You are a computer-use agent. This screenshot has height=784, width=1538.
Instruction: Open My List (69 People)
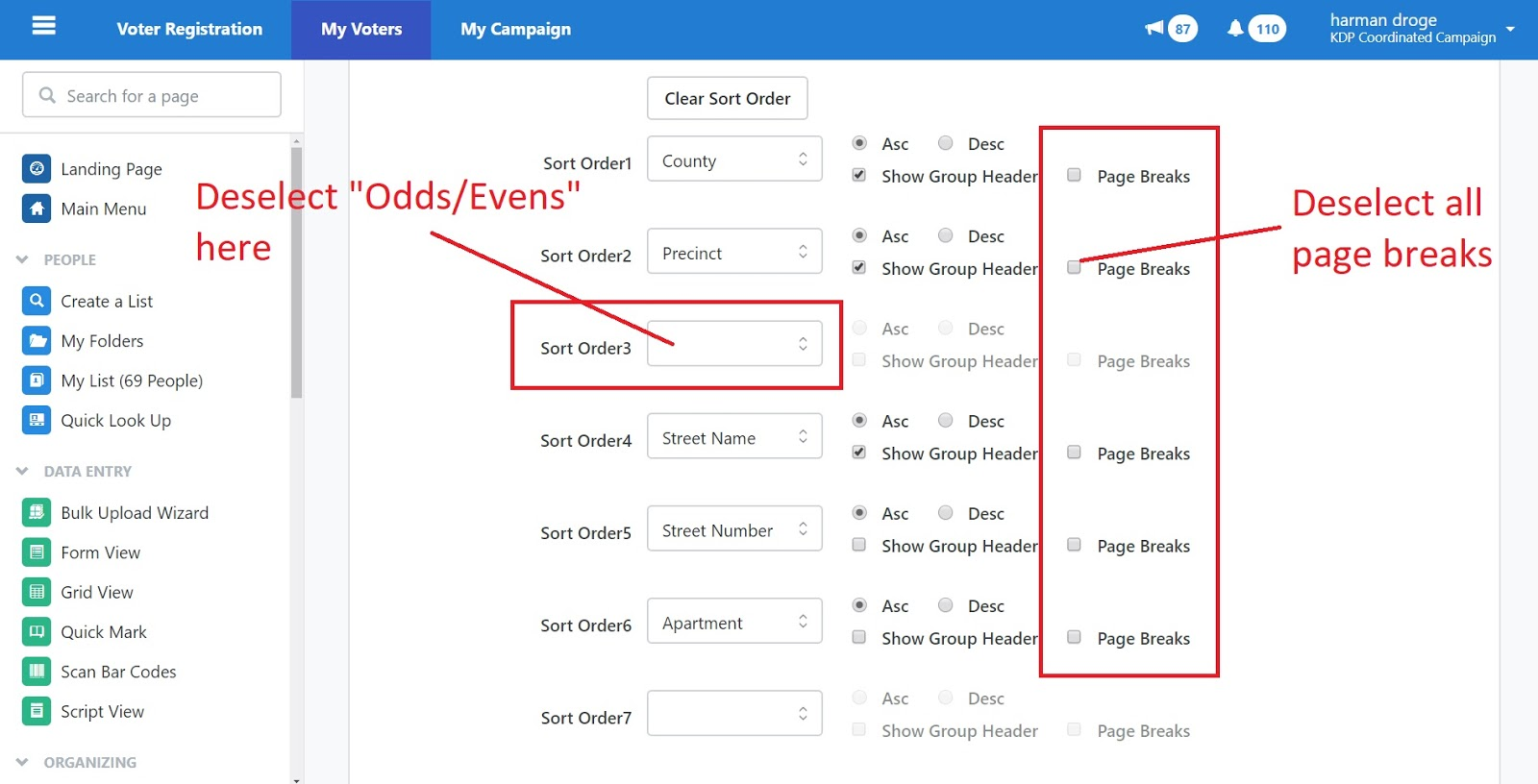pyautogui.click(x=132, y=380)
